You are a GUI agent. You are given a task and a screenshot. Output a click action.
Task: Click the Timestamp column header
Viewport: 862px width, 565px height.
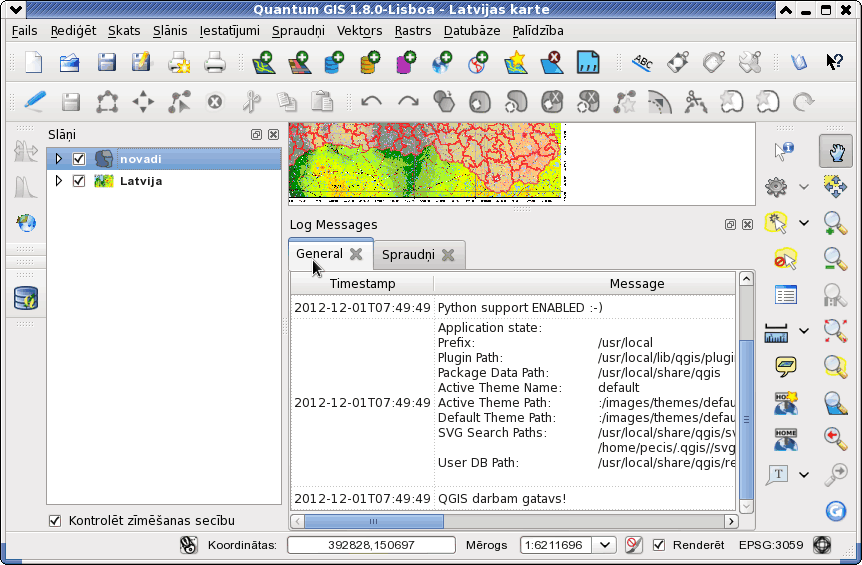(362, 284)
